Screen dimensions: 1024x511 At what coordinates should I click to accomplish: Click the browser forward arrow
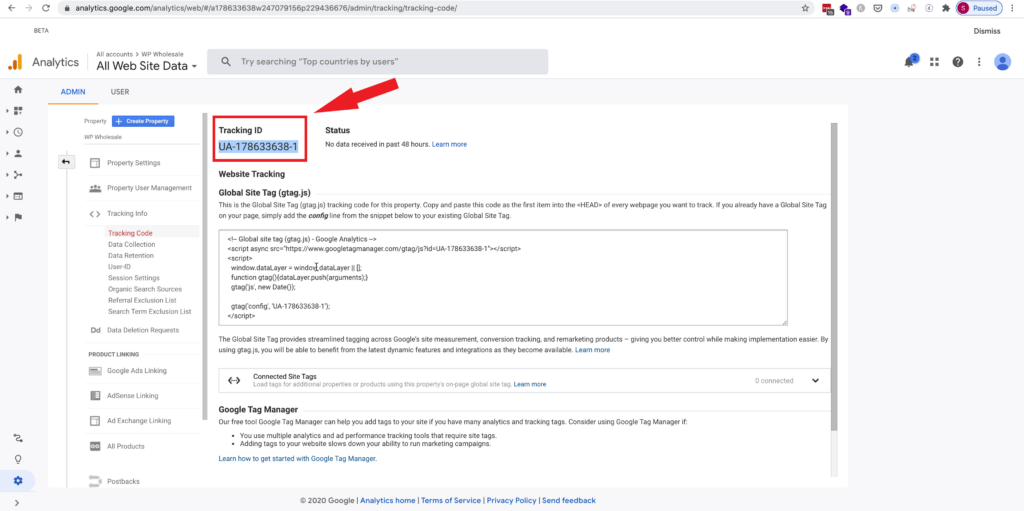click(28, 8)
